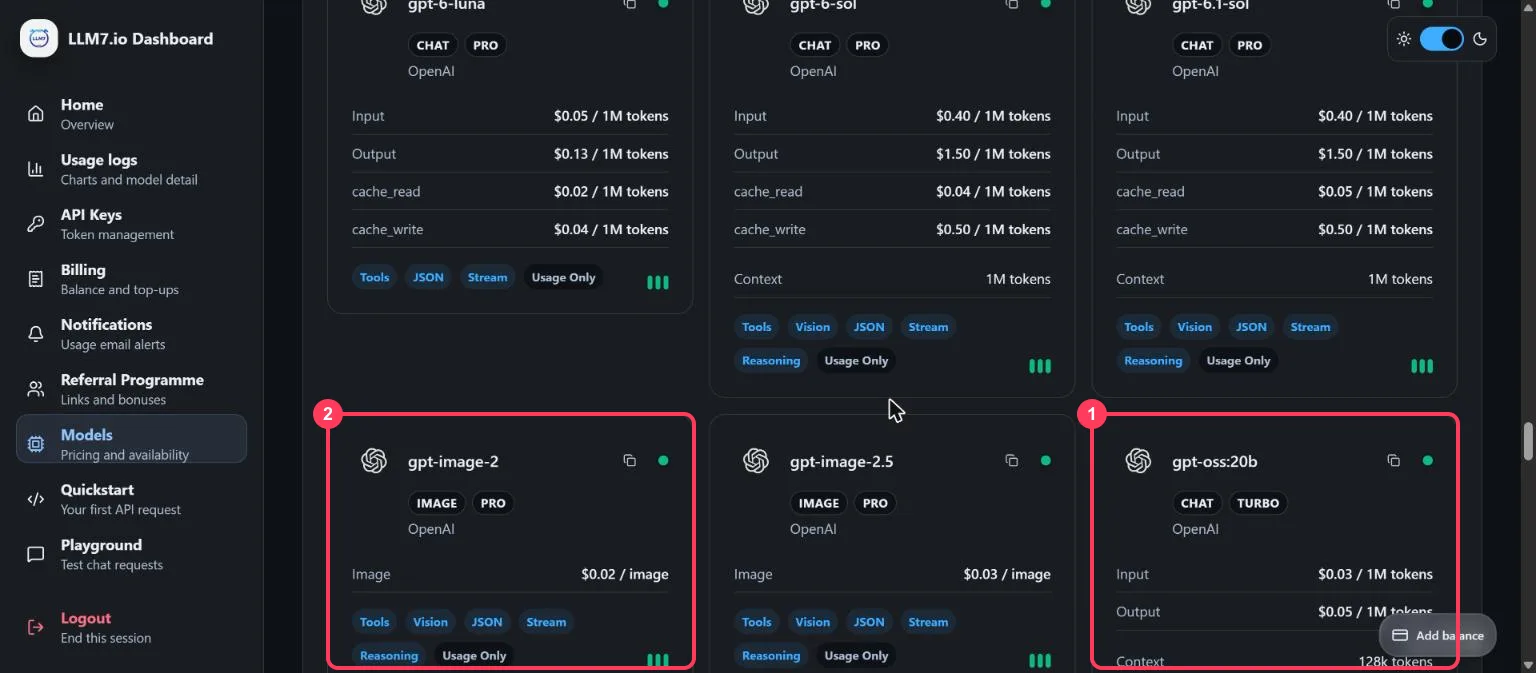
Task: Open the Quickstart guide
Action: (131, 499)
